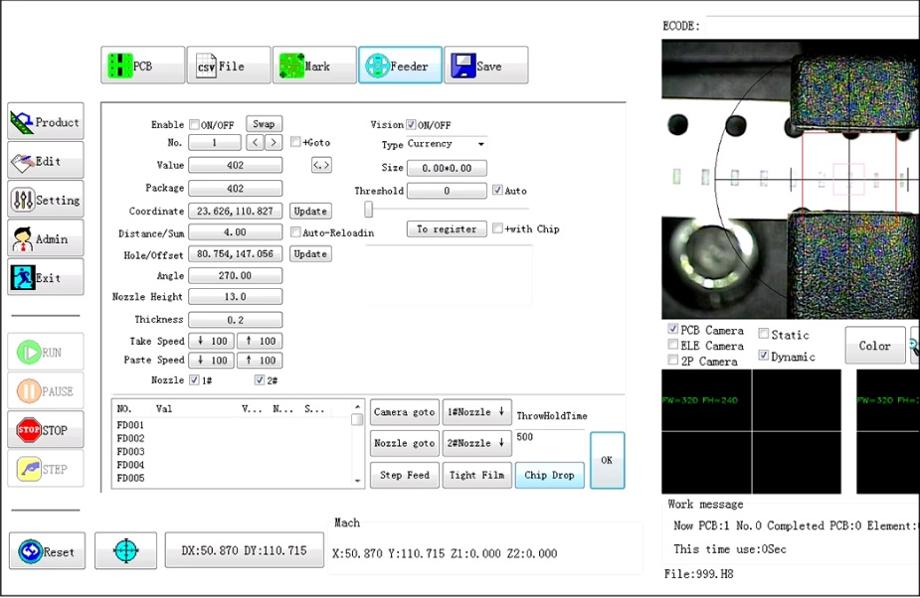Open the Admin section
This screenshot has width=920, height=598.
point(45,239)
